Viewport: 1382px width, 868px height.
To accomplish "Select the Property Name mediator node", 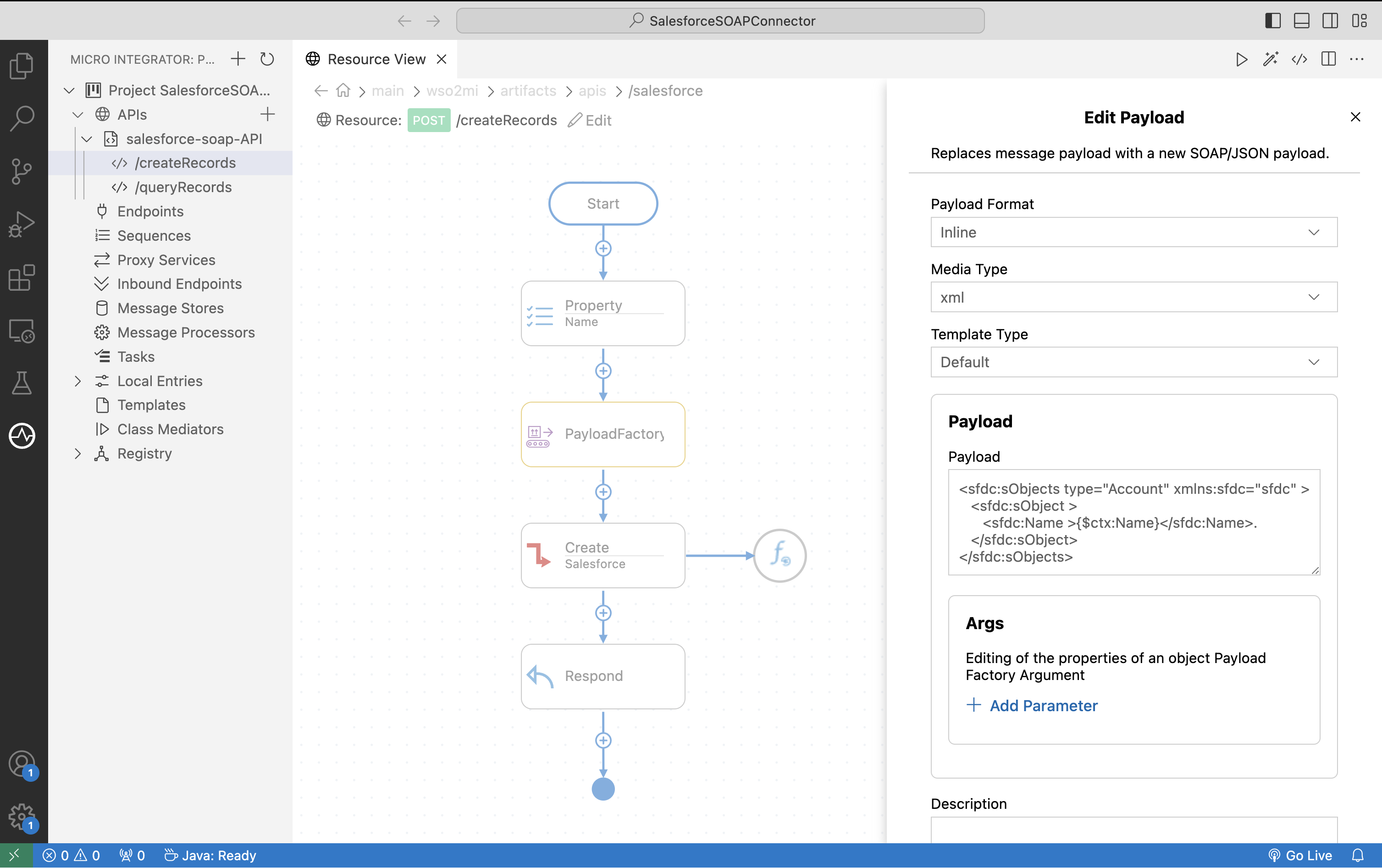I will (603, 313).
